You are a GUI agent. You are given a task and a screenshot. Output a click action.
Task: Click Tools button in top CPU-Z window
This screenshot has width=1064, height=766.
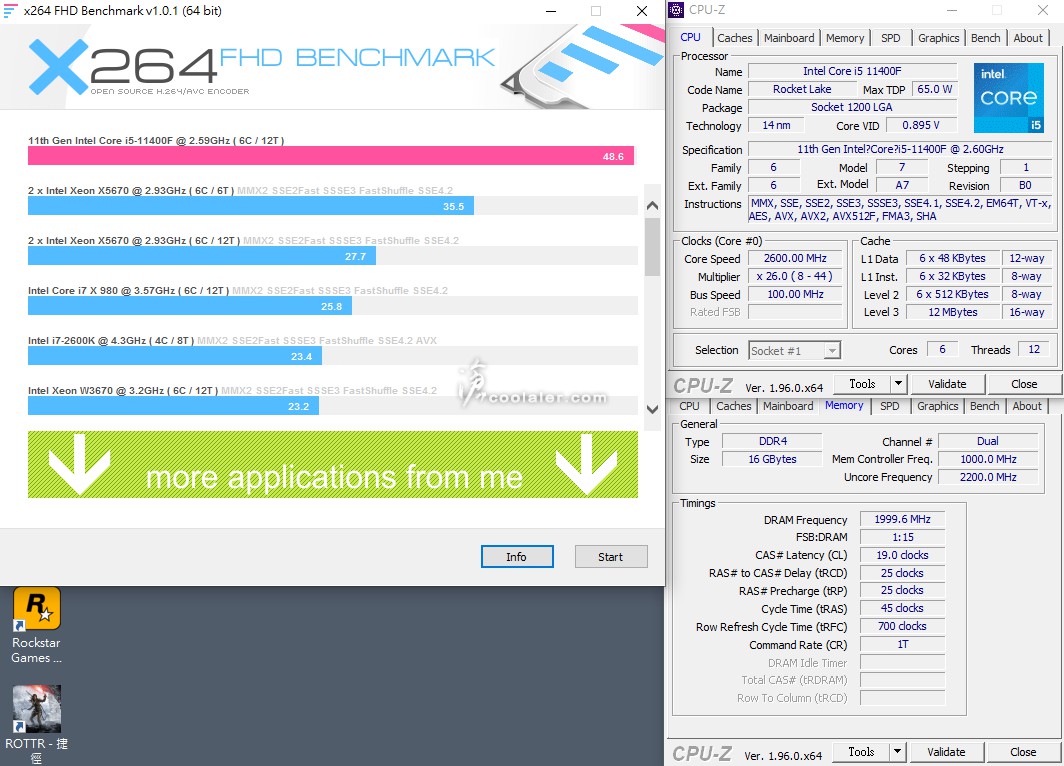point(862,384)
